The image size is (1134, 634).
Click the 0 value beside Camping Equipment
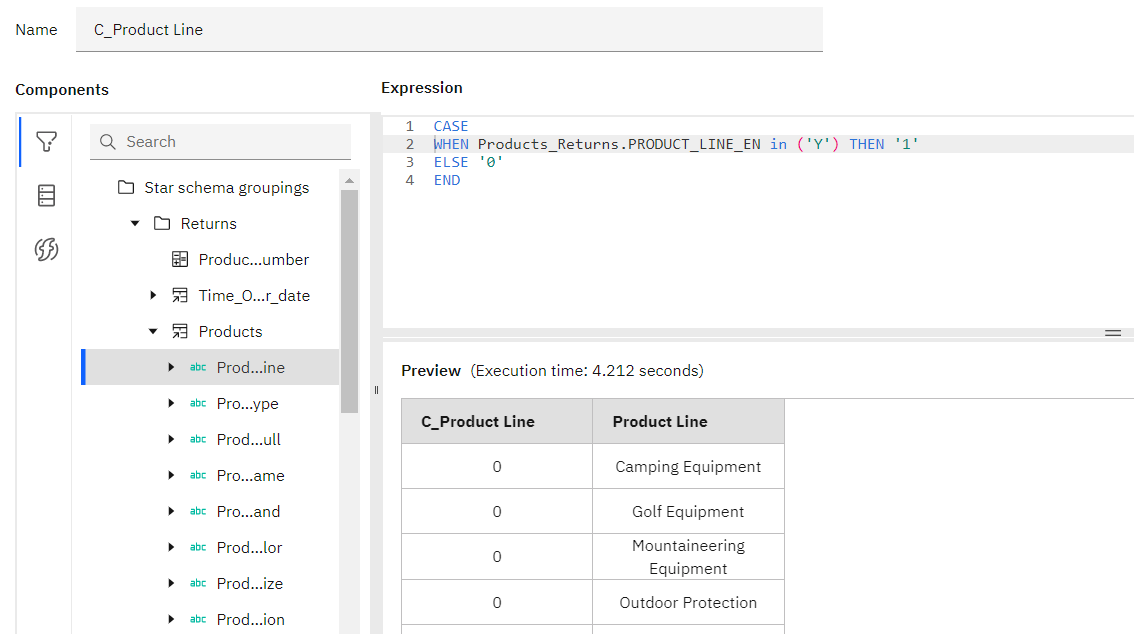(x=497, y=466)
